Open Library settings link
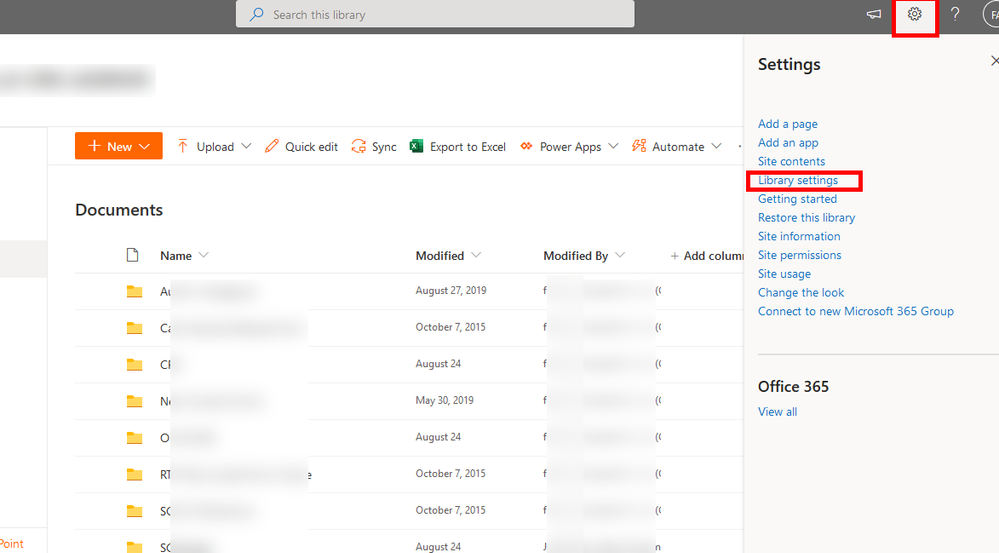Screen dimensions: 999x553 click(x=798, y=180)
